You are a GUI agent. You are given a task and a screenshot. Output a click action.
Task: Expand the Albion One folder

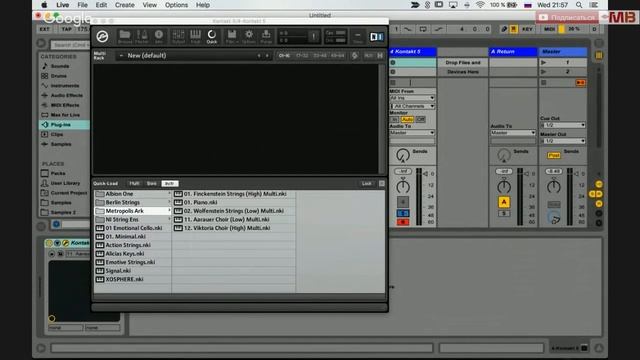pyautogui.click(x=133, y=194)
